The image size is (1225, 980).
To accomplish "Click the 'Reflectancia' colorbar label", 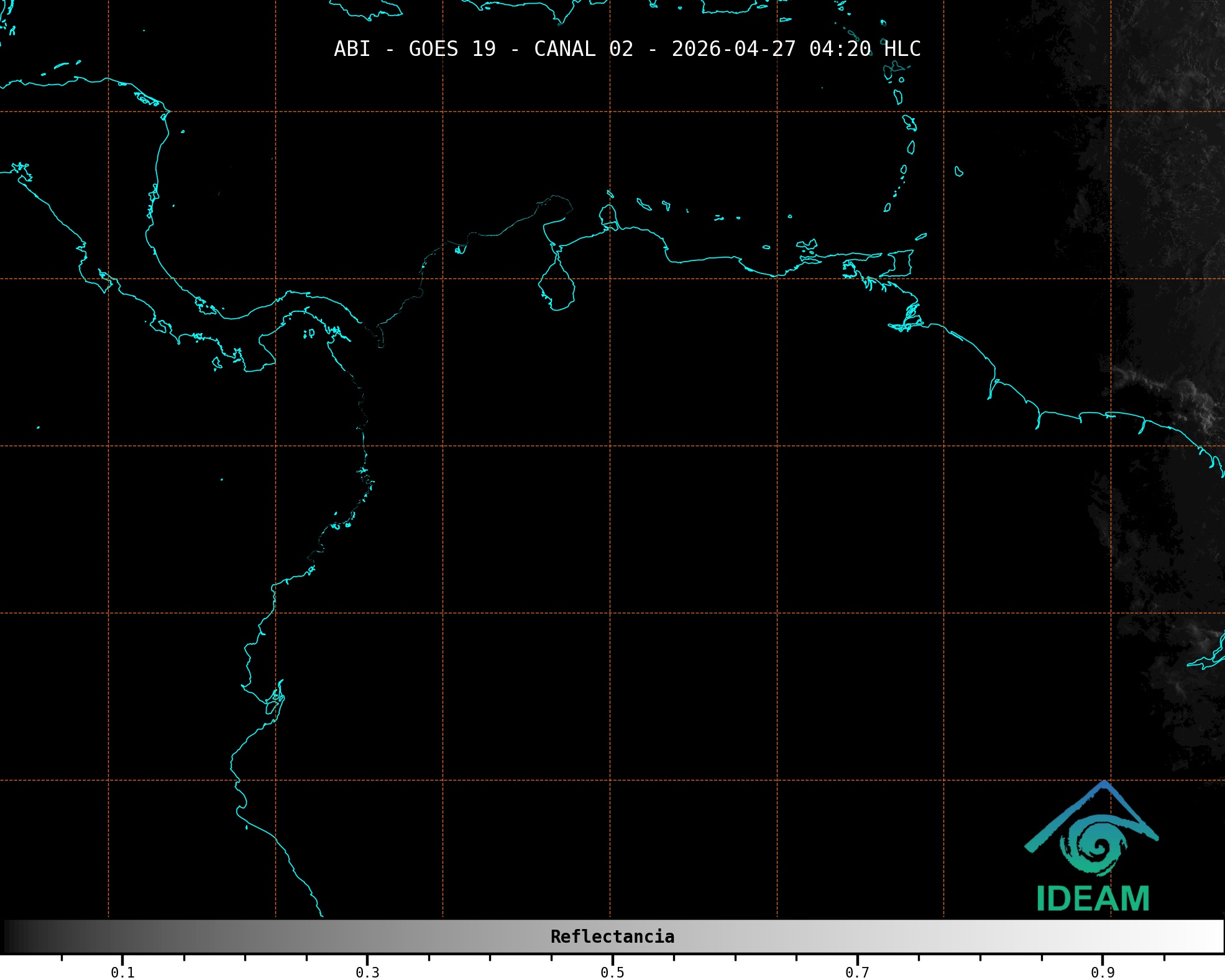I will pyautogui.click(x=612, y=936).
